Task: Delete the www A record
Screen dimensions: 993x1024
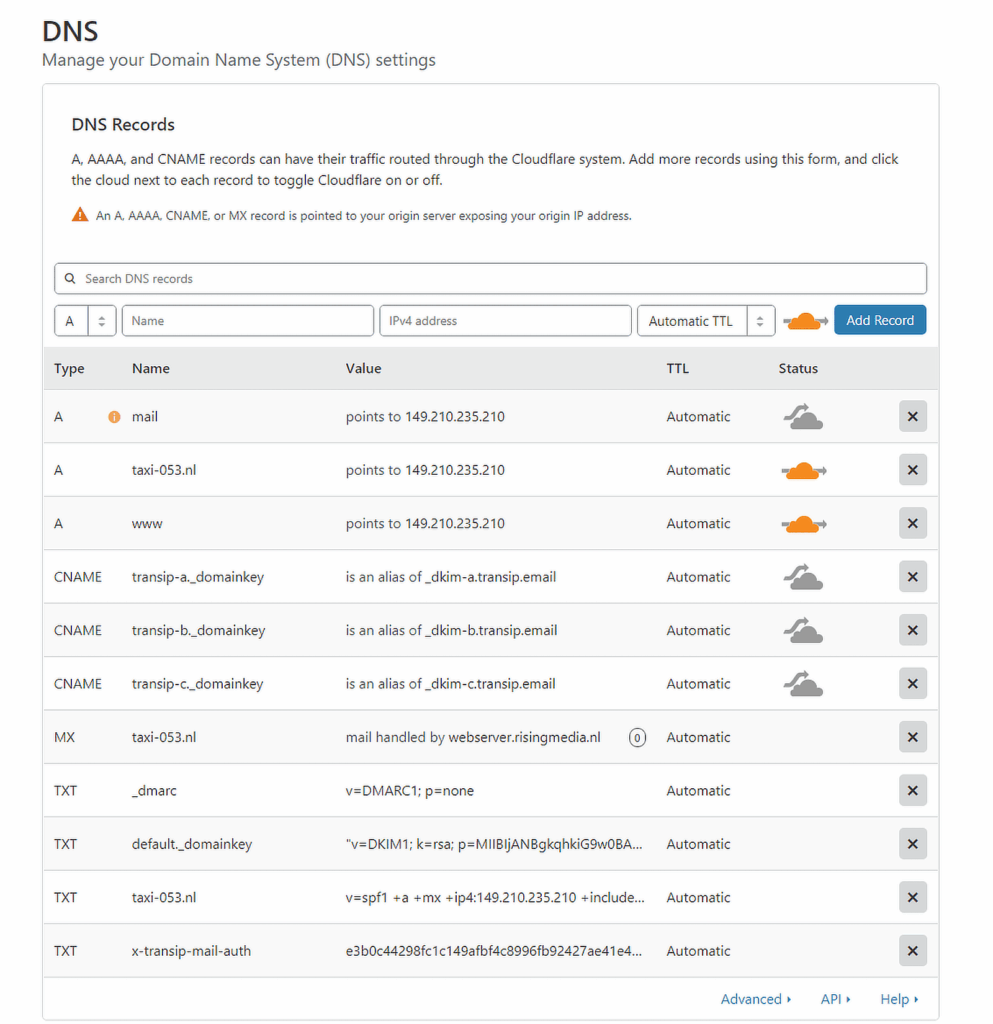Action: pyautogui.click(x=912, y=523)
